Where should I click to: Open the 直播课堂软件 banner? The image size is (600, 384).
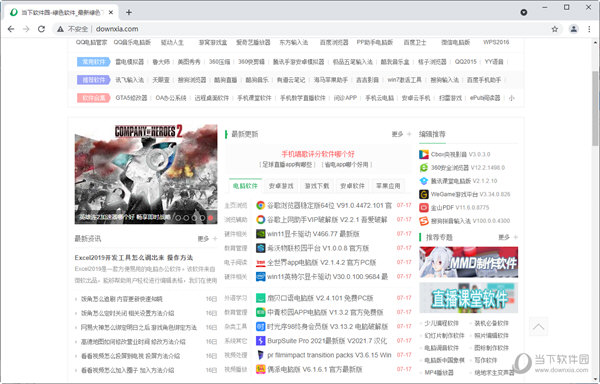tap(468, 298)
